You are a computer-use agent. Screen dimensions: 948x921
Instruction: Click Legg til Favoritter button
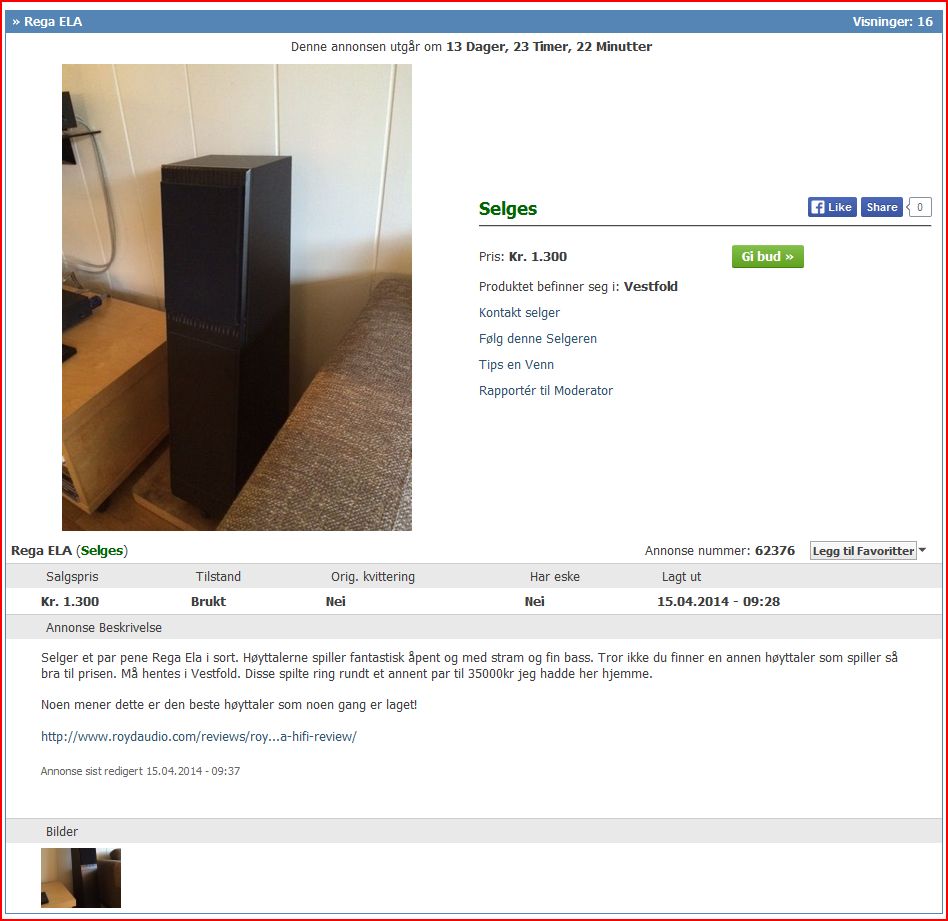863,551
